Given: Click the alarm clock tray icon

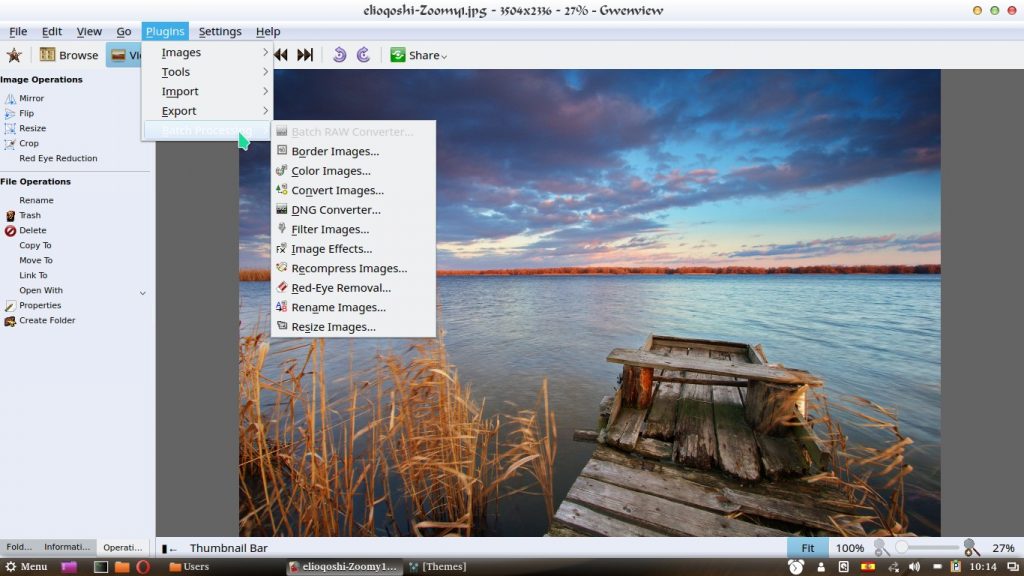Looking at the screenshot, I should [x=795, y=567].
